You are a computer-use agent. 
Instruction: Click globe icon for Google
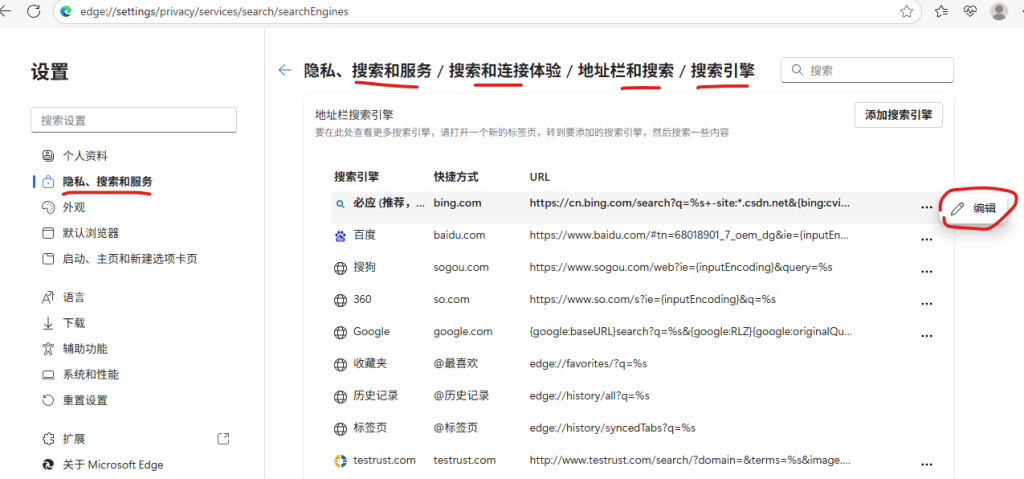[340, 332]
